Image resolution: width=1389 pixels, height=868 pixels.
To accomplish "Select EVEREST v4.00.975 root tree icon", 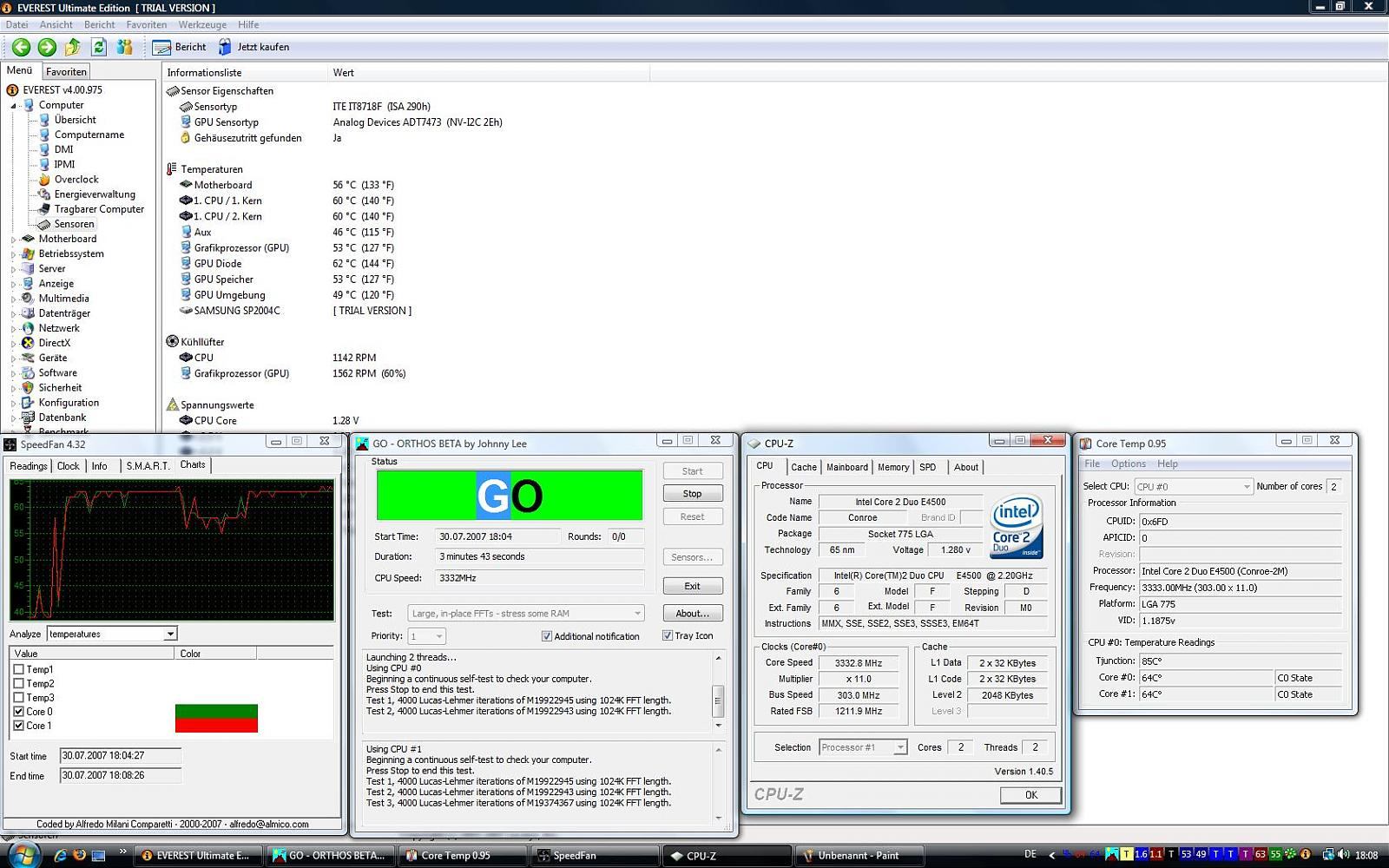I will [12, 89].
